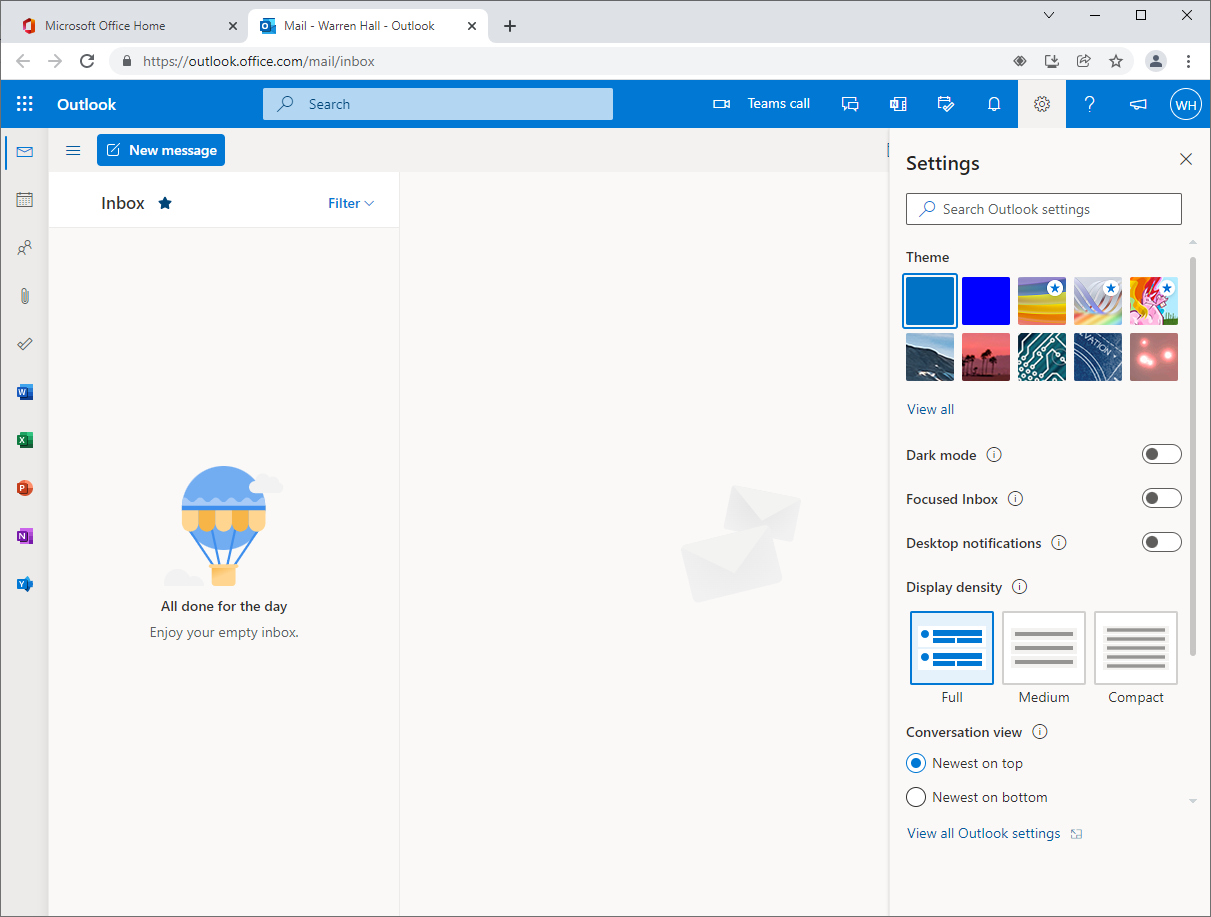Click View all themes link

coord(930,409)
